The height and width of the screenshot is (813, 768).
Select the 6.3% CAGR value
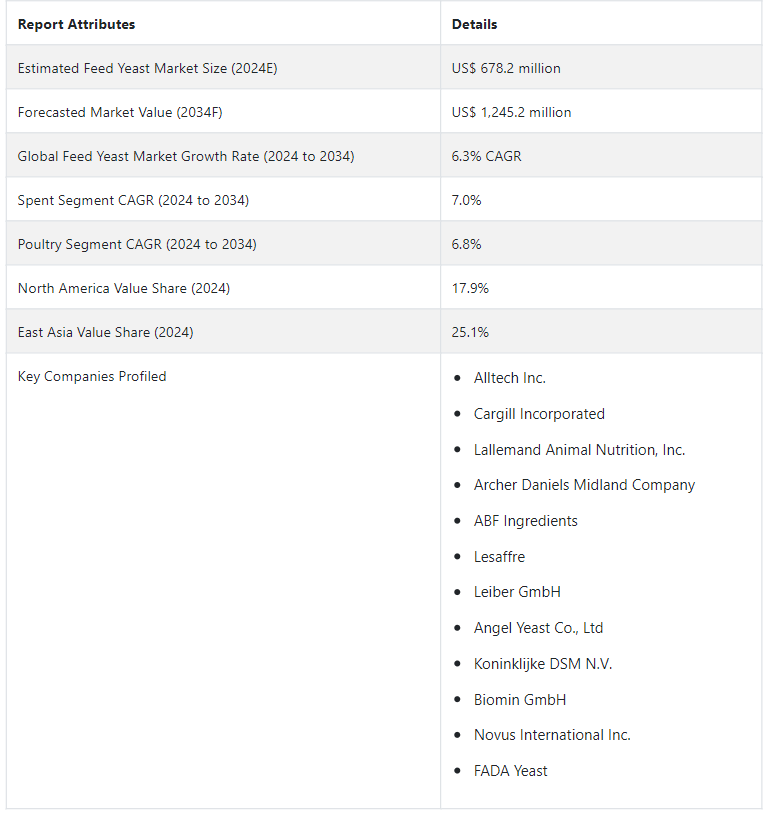[x=486, y=157]
